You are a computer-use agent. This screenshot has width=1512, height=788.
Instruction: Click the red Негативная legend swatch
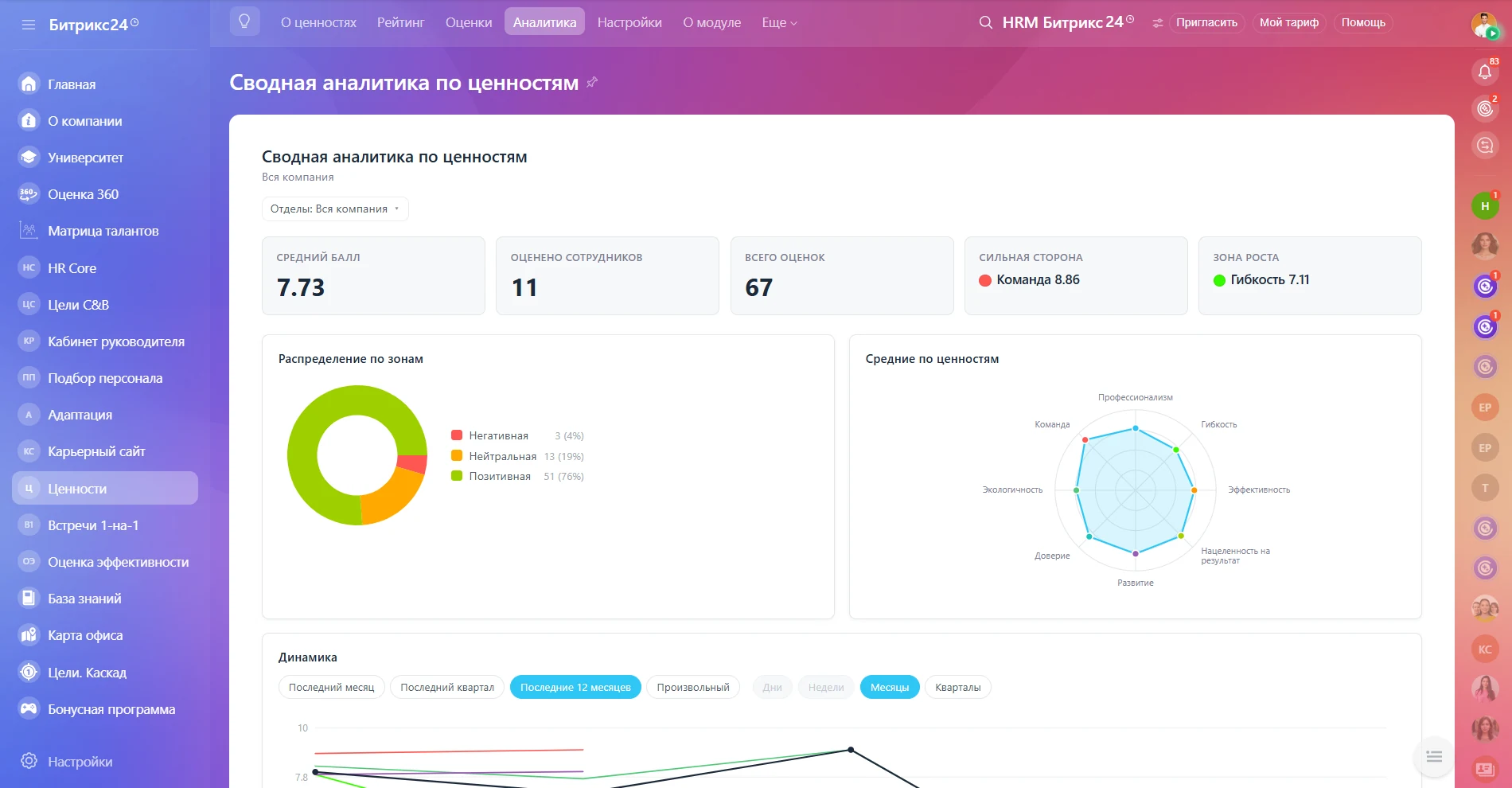pyautogui.click(x=457, y=435)
